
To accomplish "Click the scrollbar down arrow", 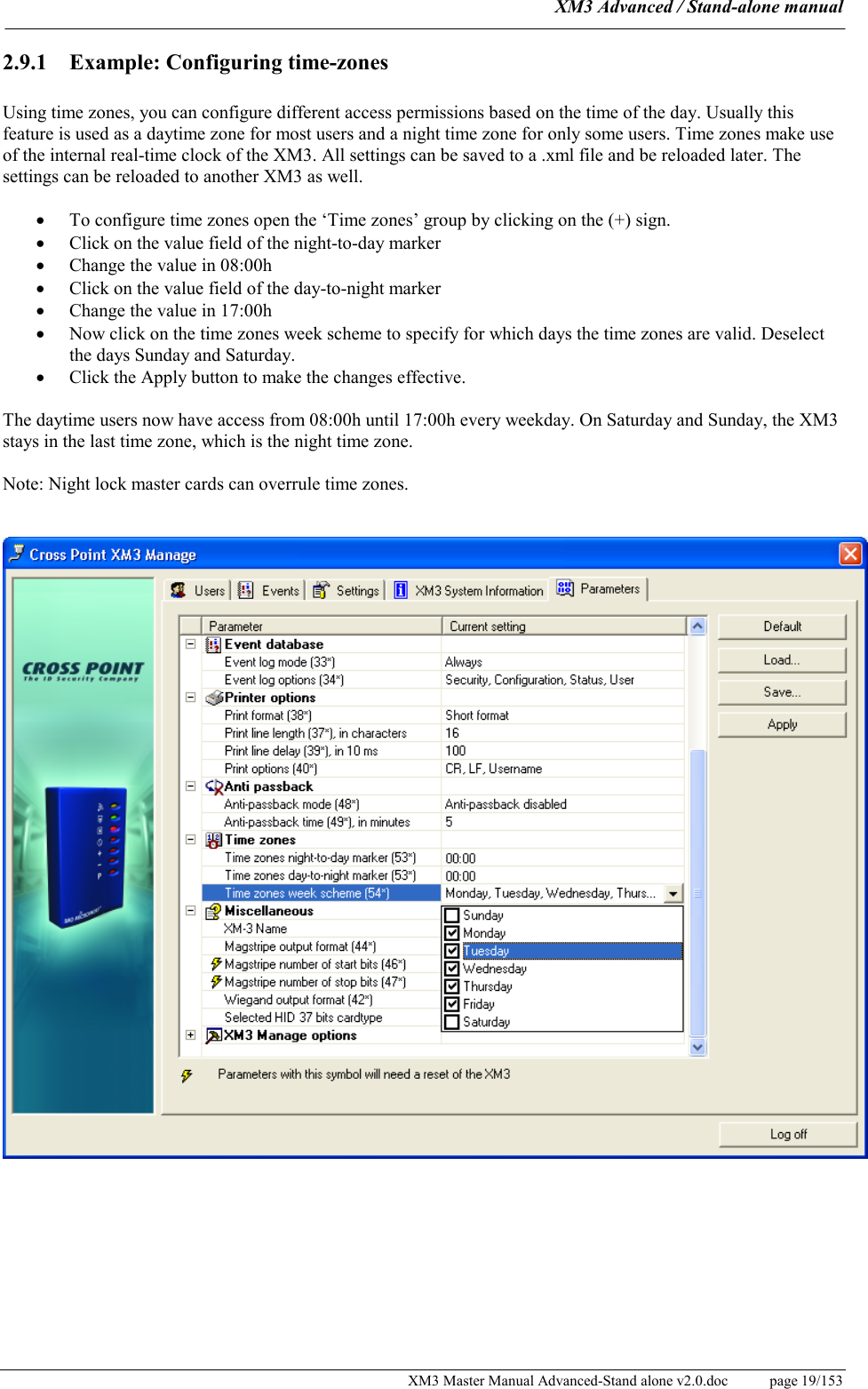I will pyautogui.click(x=697, y=1047).
